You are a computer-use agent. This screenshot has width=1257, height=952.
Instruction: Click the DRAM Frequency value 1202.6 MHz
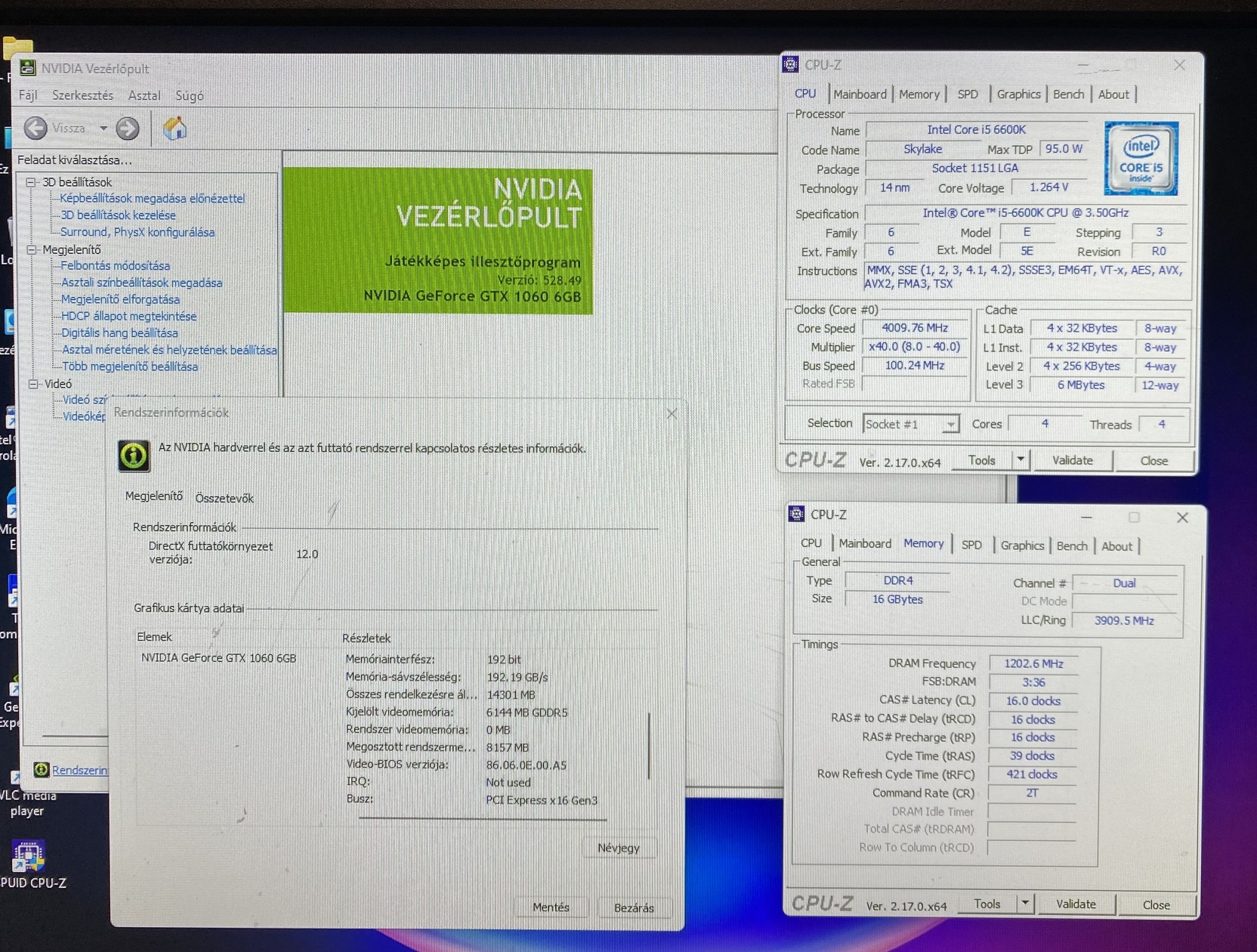point(1033,663)
